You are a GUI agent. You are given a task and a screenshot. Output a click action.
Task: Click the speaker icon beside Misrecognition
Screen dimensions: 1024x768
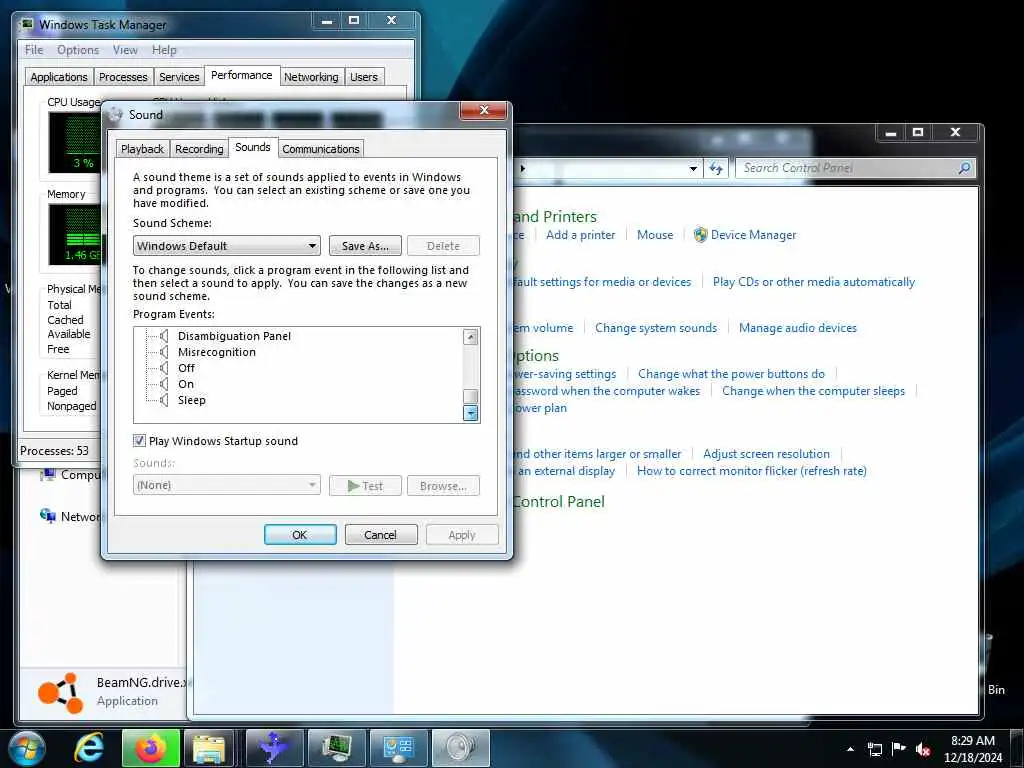(164, 352)
